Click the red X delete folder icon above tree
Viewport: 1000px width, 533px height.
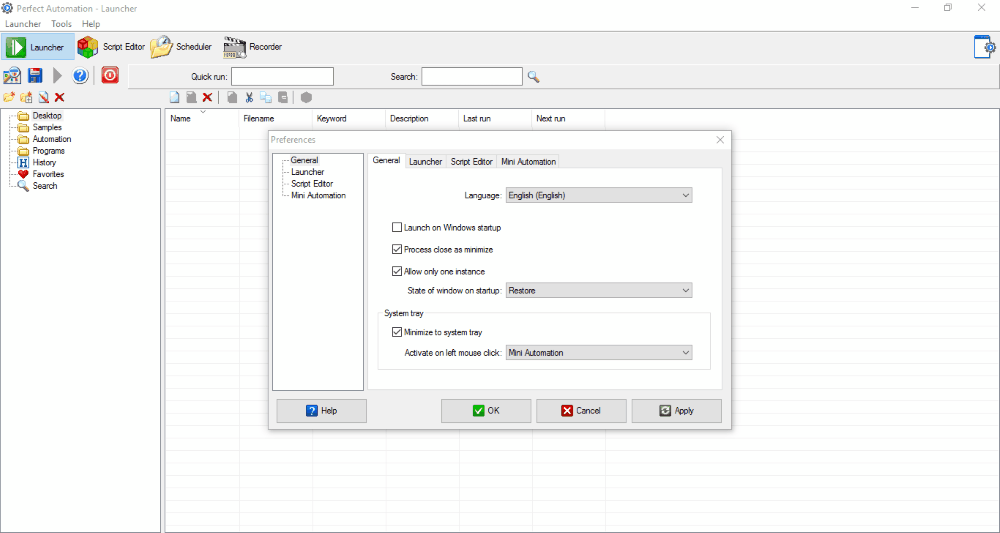tap(59, 98)
